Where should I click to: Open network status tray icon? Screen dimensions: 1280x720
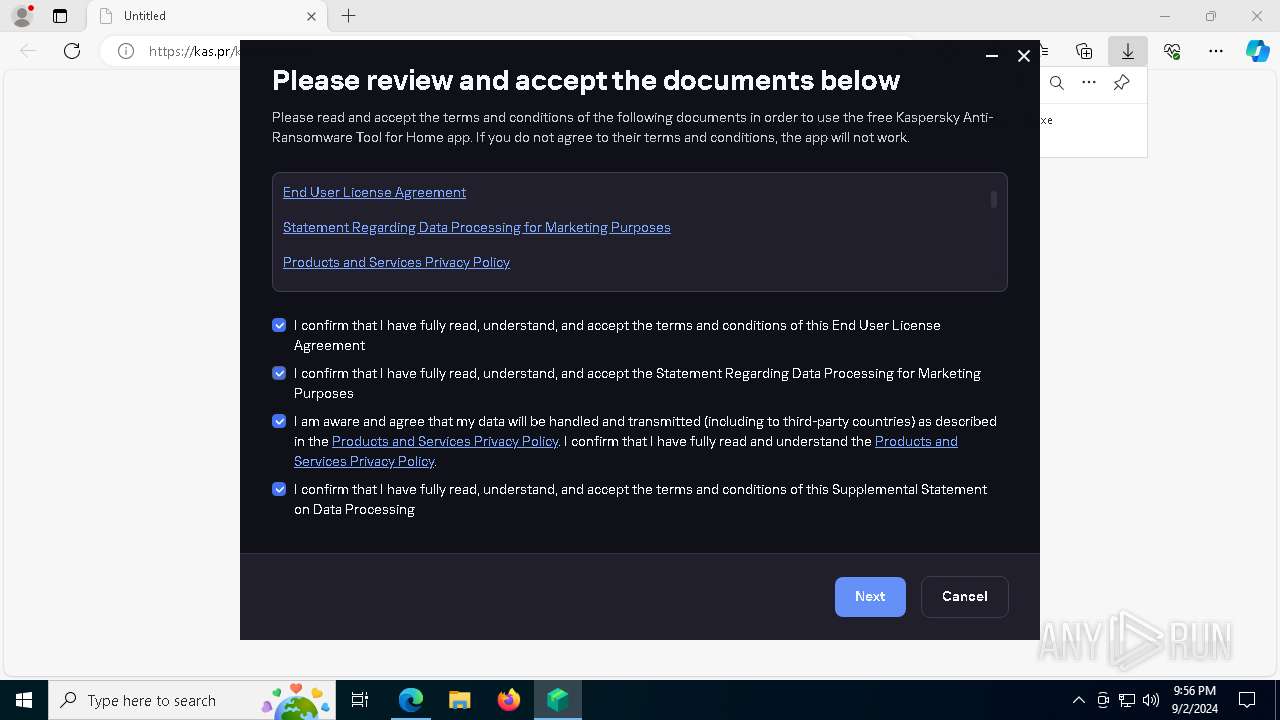tap(1127, 700)
